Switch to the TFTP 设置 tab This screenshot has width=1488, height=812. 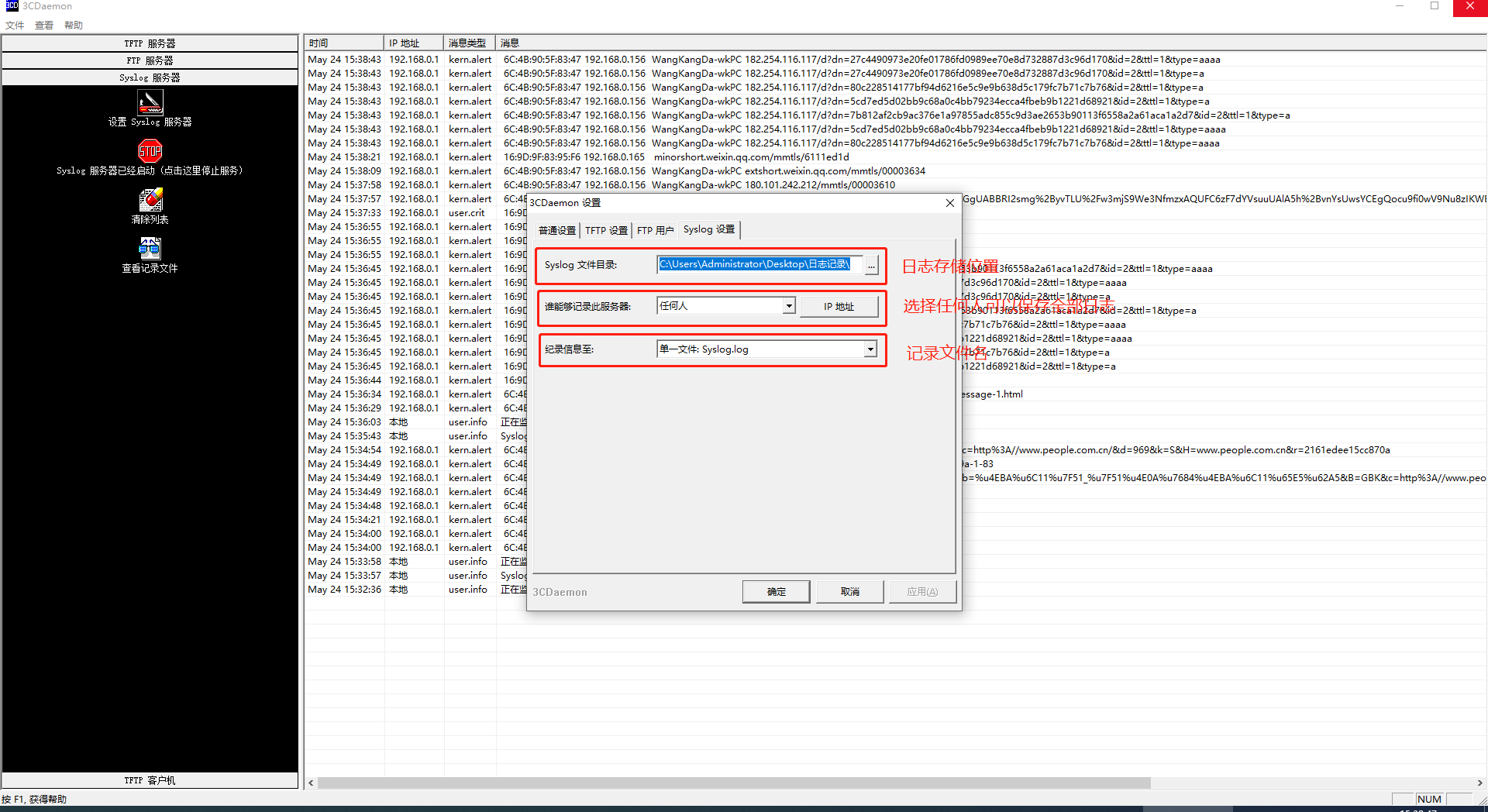pyautogui.click(x=606, y=231)
